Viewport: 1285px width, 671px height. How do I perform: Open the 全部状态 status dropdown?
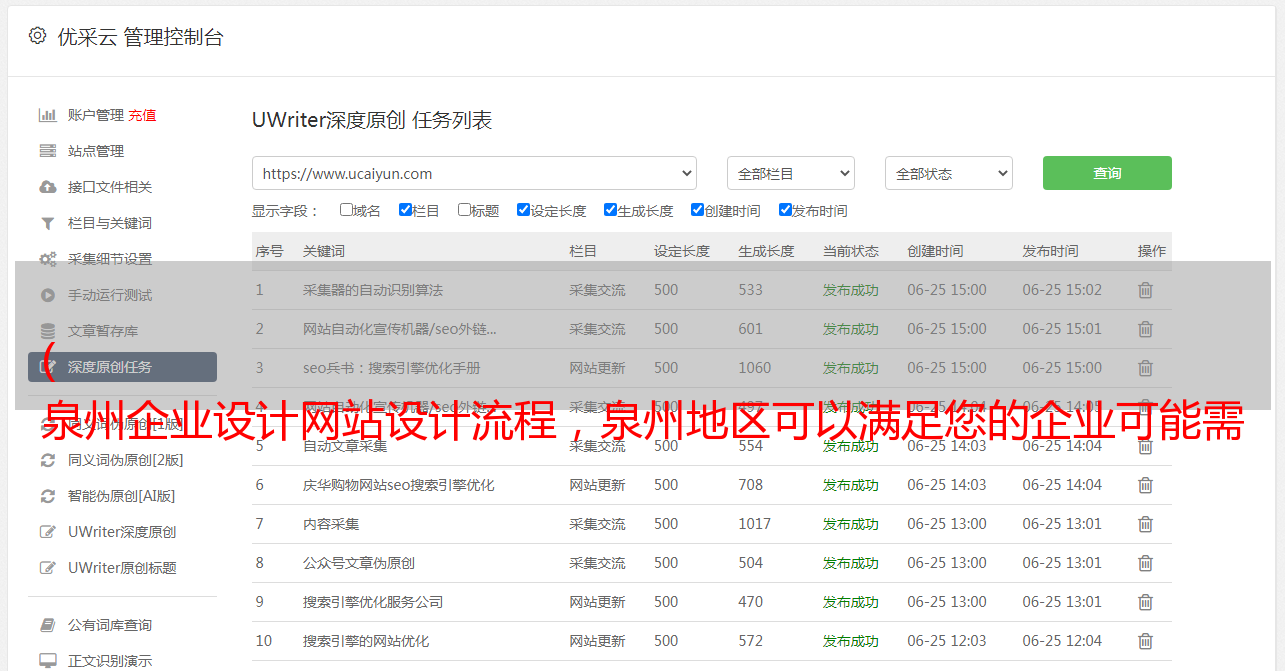[948, 173]
